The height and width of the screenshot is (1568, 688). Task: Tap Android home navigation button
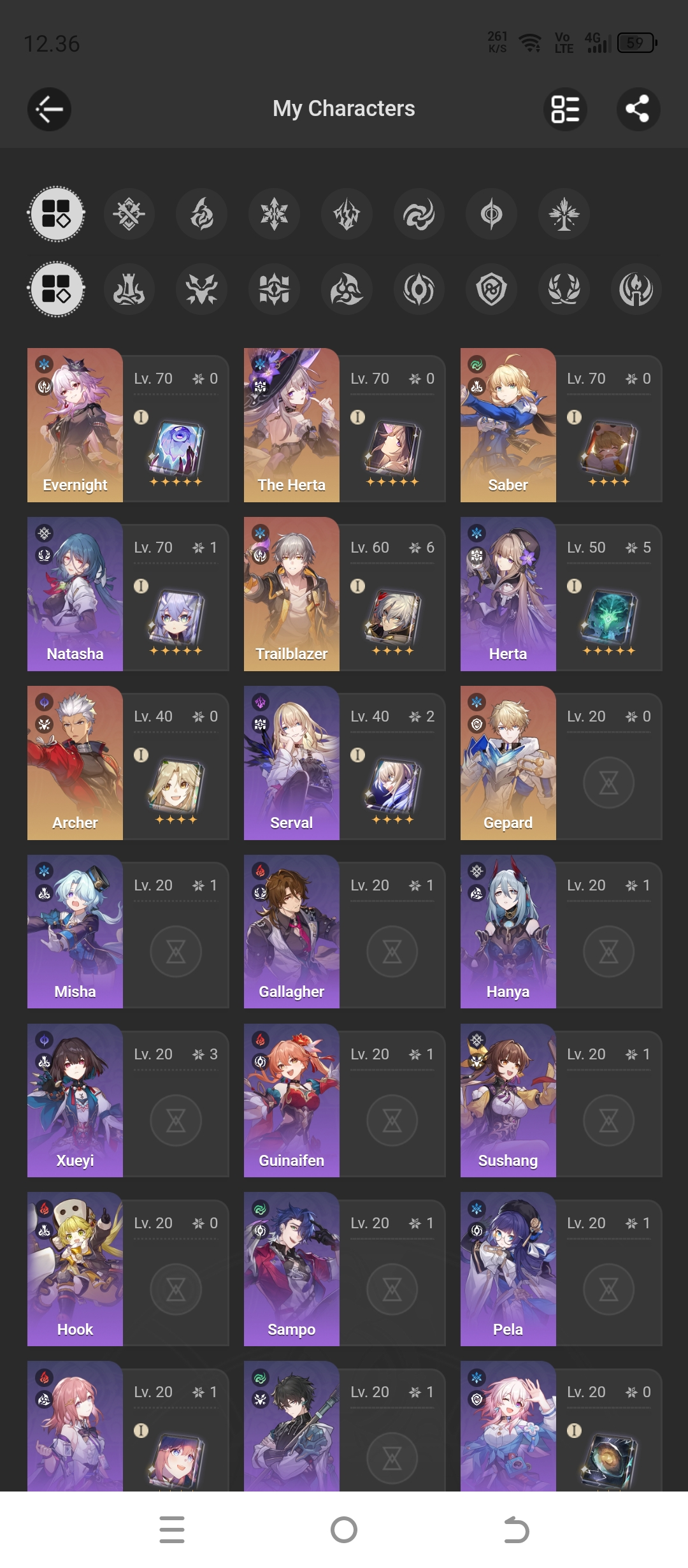(x=344, y=1530)
